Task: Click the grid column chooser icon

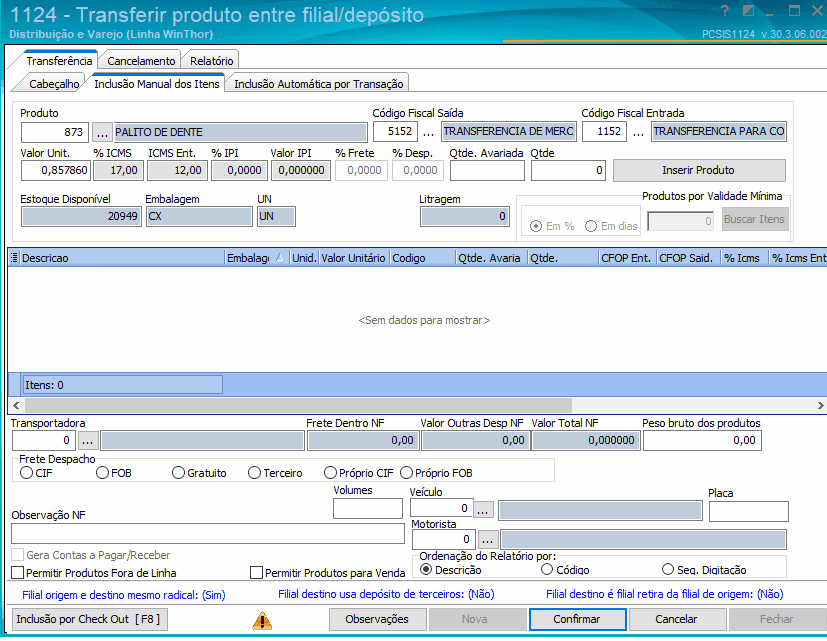Action: (x=14, y=258)
